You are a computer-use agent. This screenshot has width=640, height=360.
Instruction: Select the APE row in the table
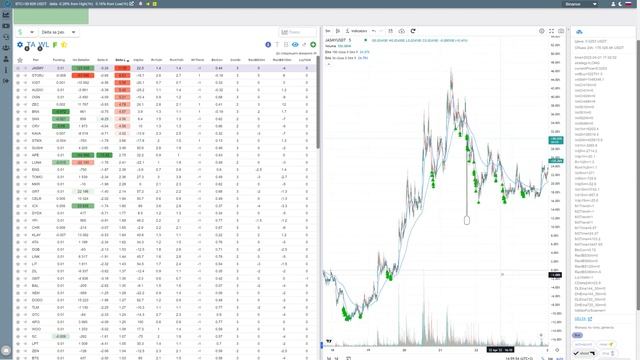click(x=165, y=155)
